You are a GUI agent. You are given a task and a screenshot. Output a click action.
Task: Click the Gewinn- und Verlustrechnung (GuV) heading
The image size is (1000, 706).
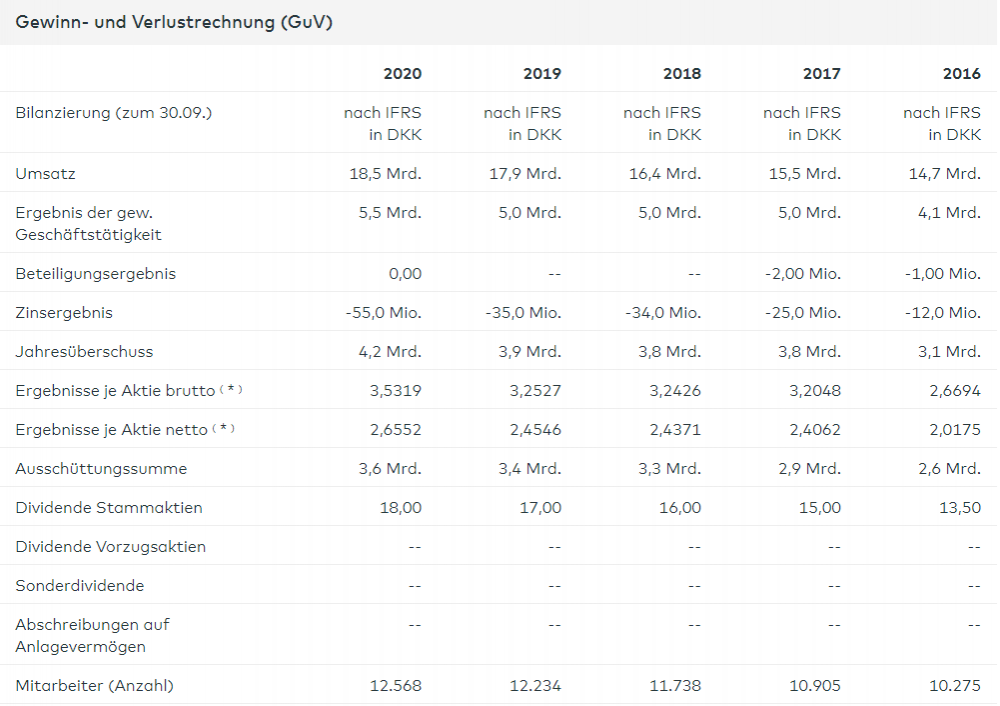point(174,22)
